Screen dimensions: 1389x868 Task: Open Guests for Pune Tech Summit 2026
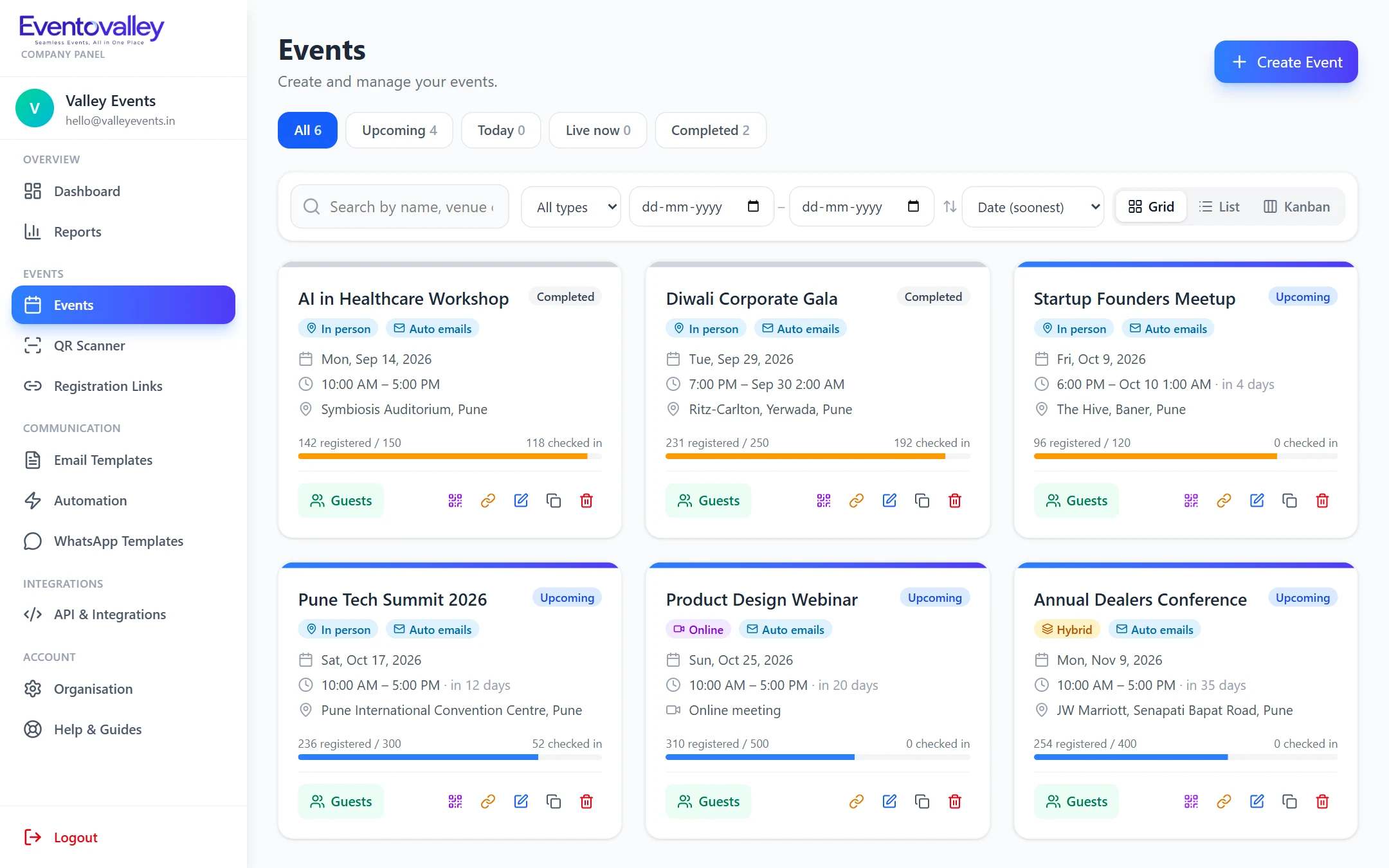coord(341,801)
